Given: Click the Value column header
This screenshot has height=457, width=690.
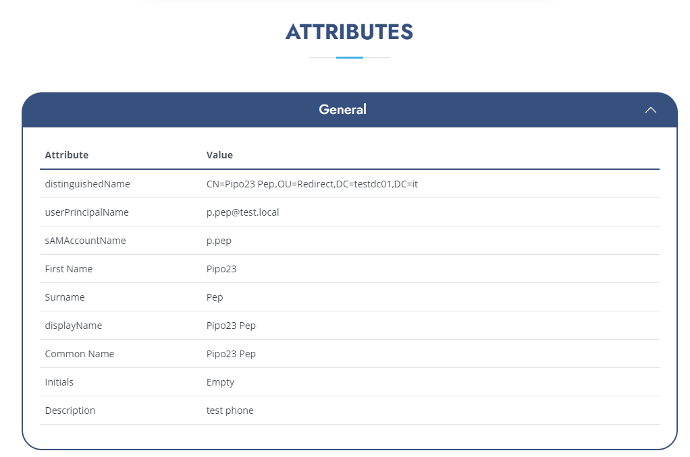Looking at the screenshot, I should point(219,155).
